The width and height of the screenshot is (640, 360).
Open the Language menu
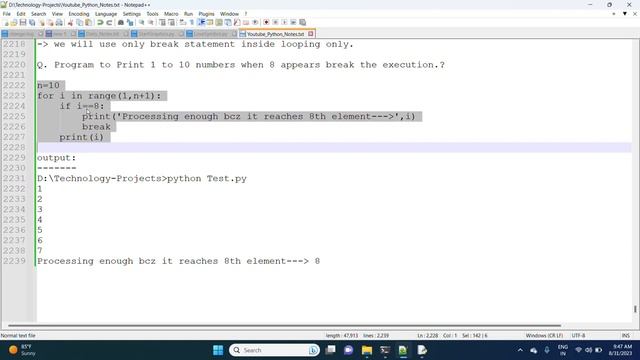pos(106,14)
